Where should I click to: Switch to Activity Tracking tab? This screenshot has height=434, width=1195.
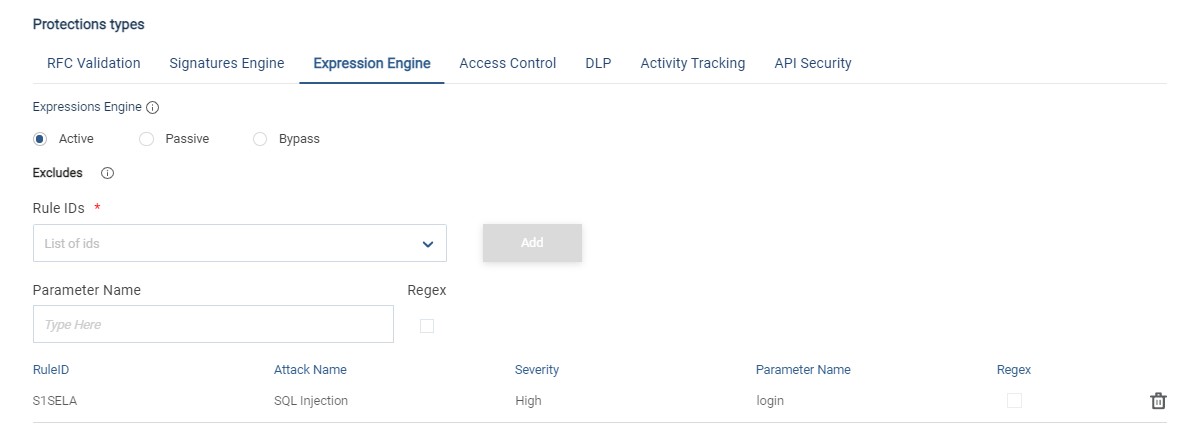point(693,63)
